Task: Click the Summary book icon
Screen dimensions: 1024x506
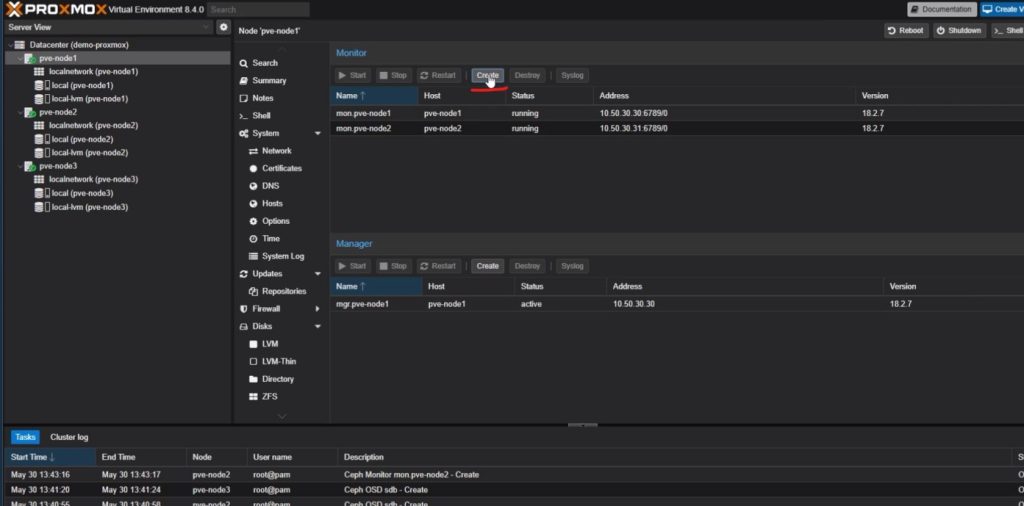Action: point(244,81)
